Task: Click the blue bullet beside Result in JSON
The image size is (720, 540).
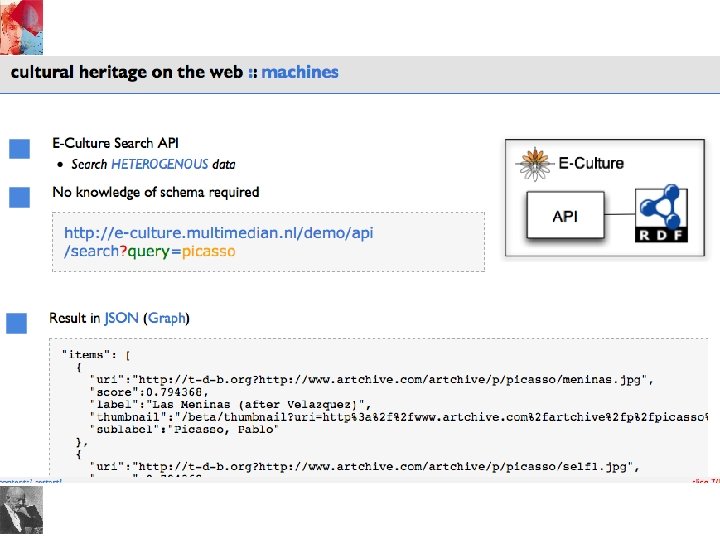Action: [x=16, y=323]
